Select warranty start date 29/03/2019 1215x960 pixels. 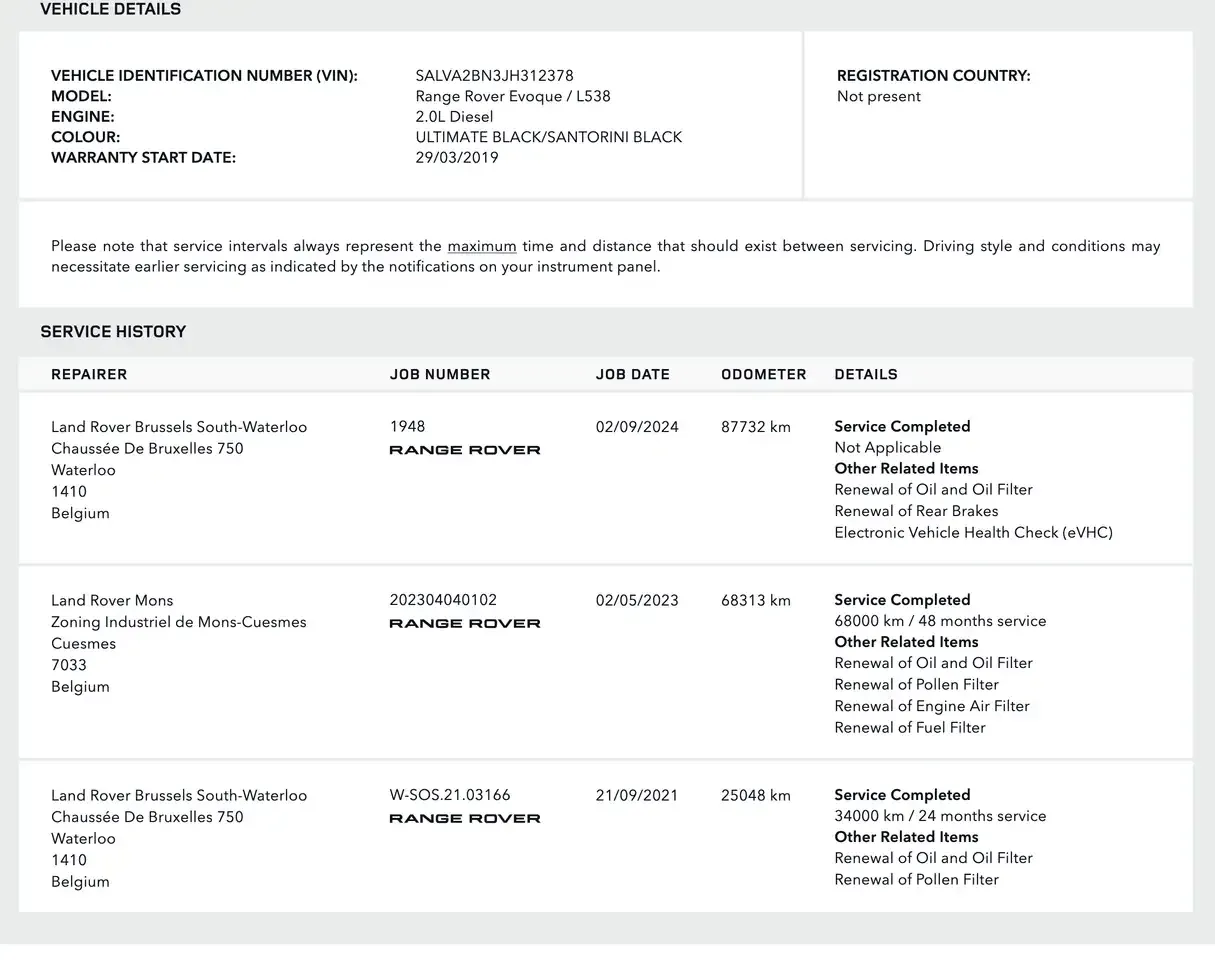click(456, 158)
